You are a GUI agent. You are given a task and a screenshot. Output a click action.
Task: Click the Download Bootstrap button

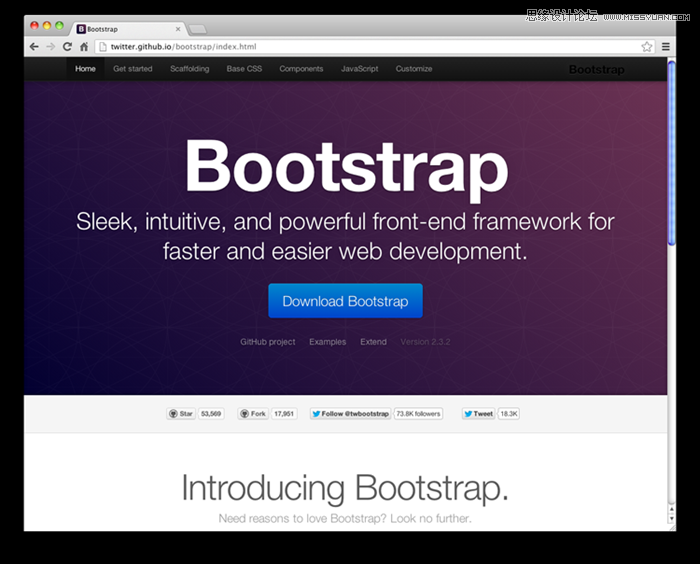click(345, 301)
